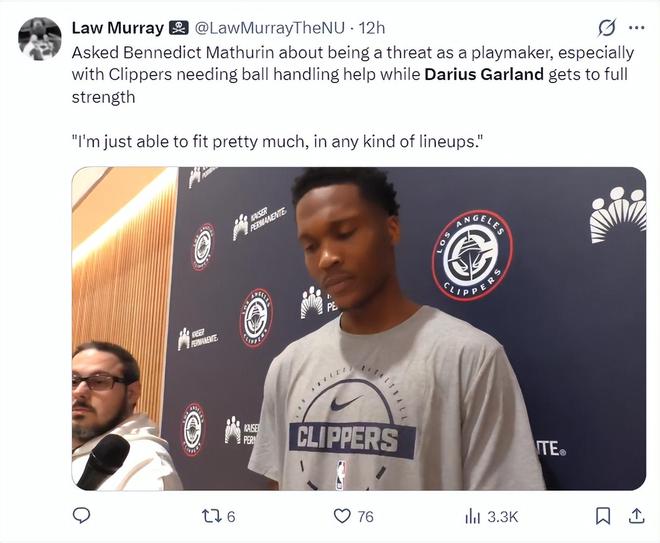Click the bold Darius Garland link

[x=484, y=74]
